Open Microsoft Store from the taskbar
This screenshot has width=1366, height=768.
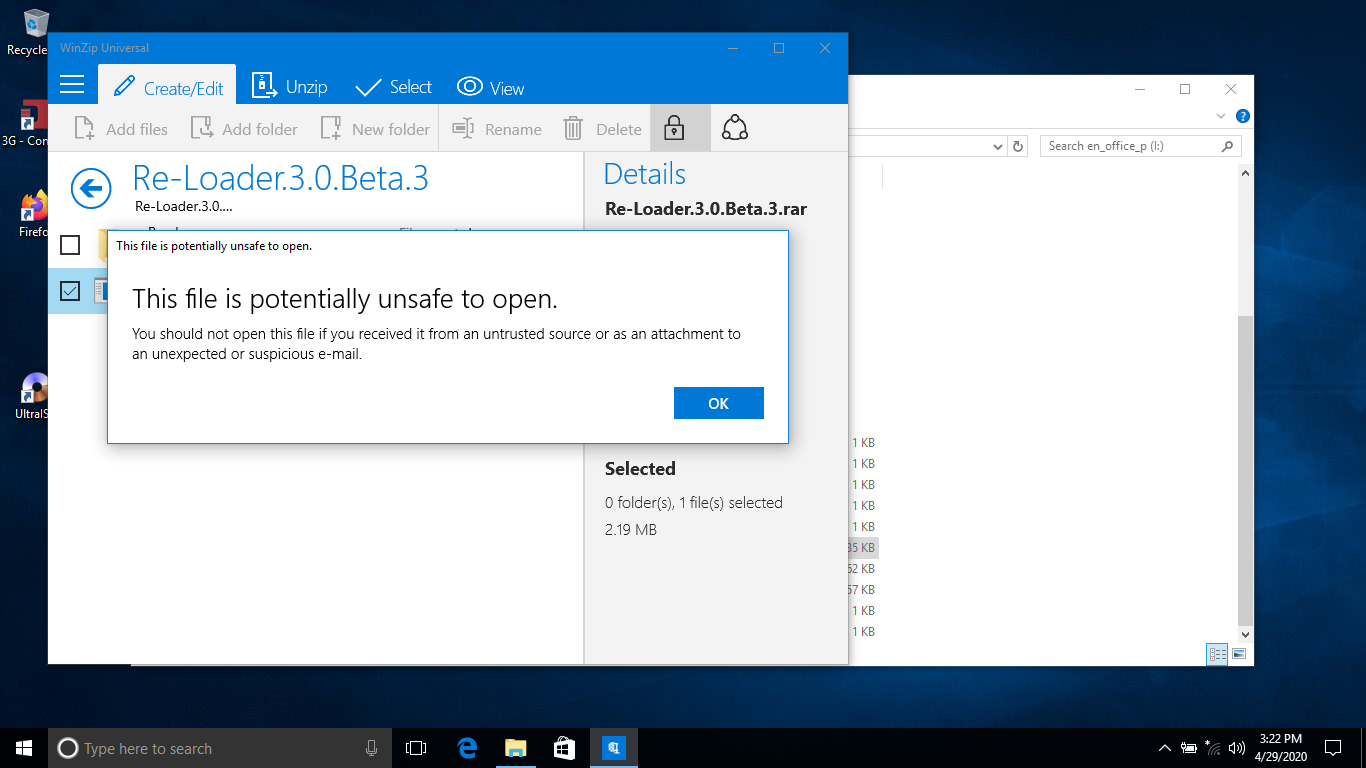[564, 748]
